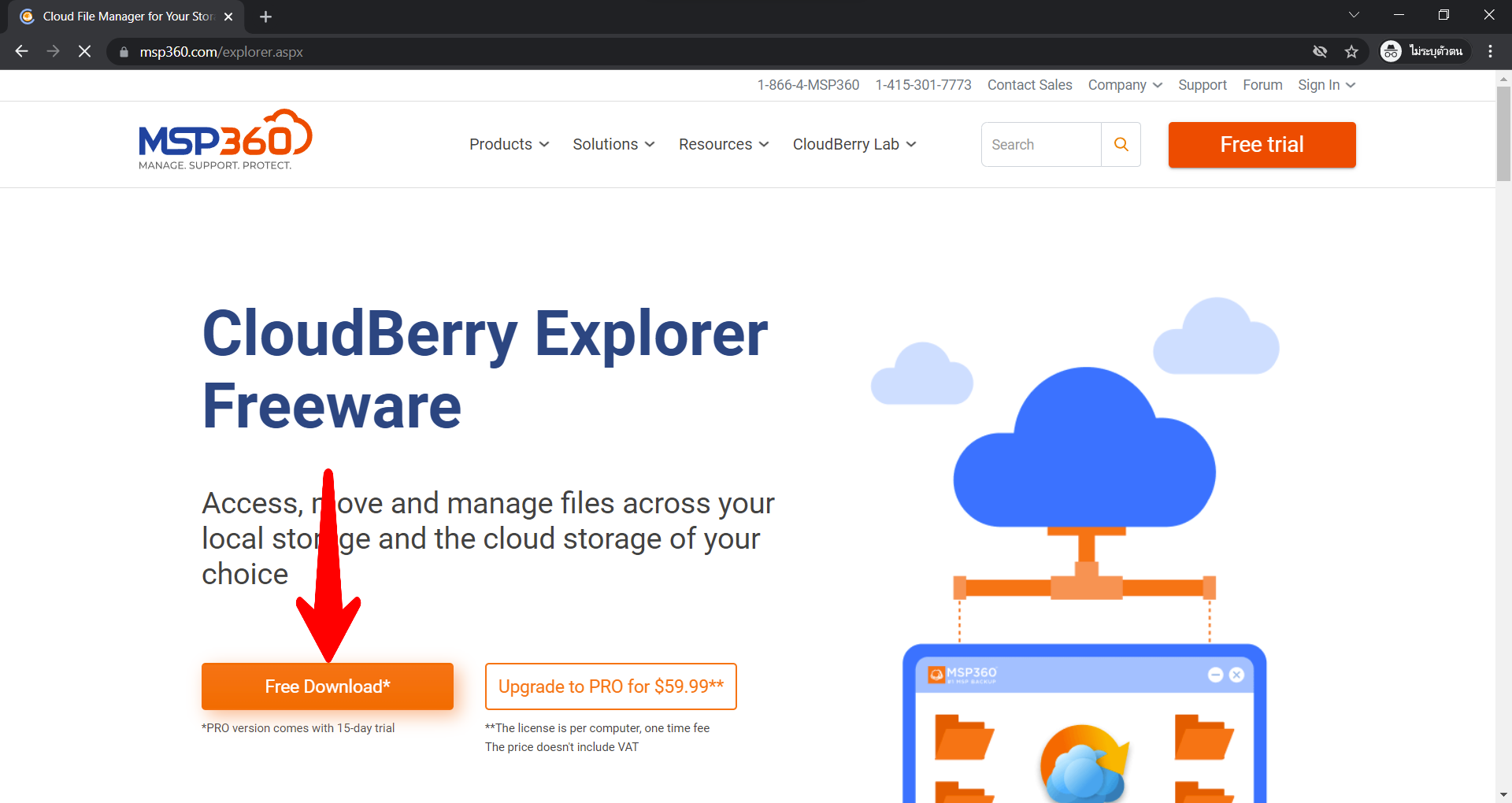Stop the page from loading

(84, 51)
